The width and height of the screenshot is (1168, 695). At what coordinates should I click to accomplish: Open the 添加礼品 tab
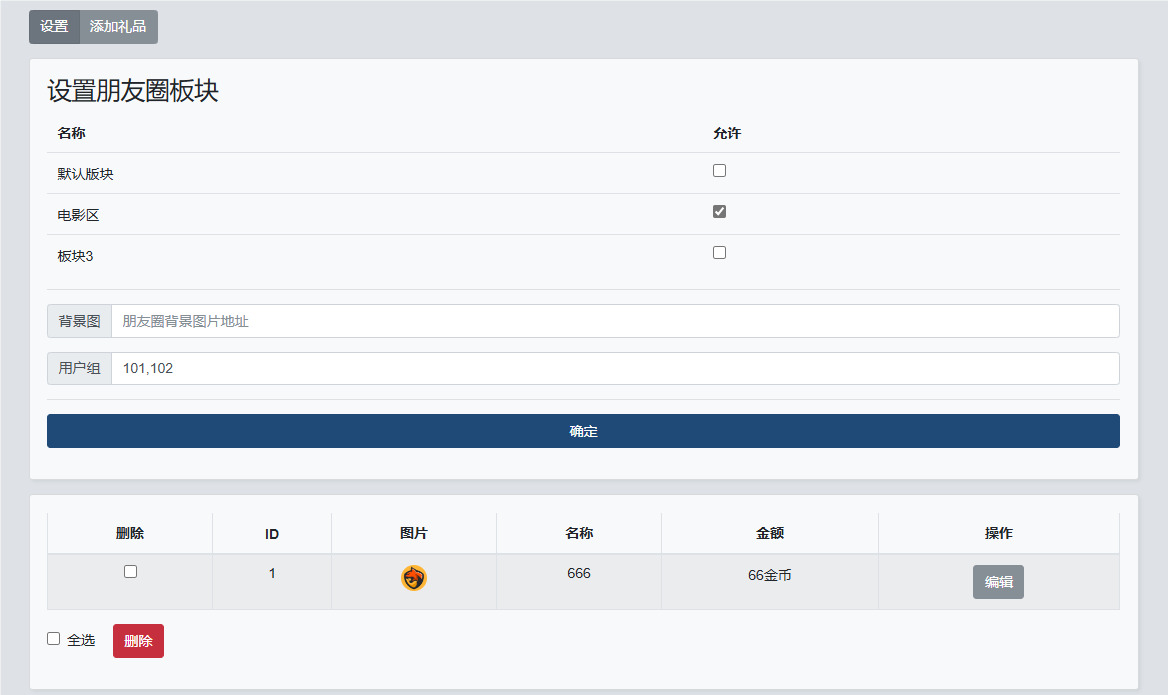point(118,27)
